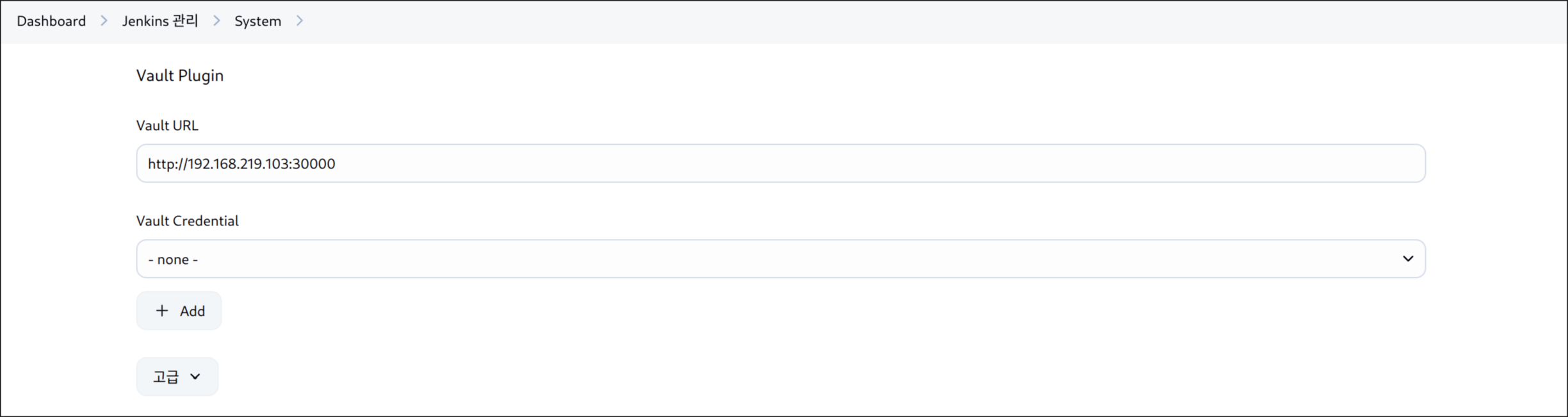
Task: Click the chevron following the System breadcrumb
Action: (x=299, y=21)
